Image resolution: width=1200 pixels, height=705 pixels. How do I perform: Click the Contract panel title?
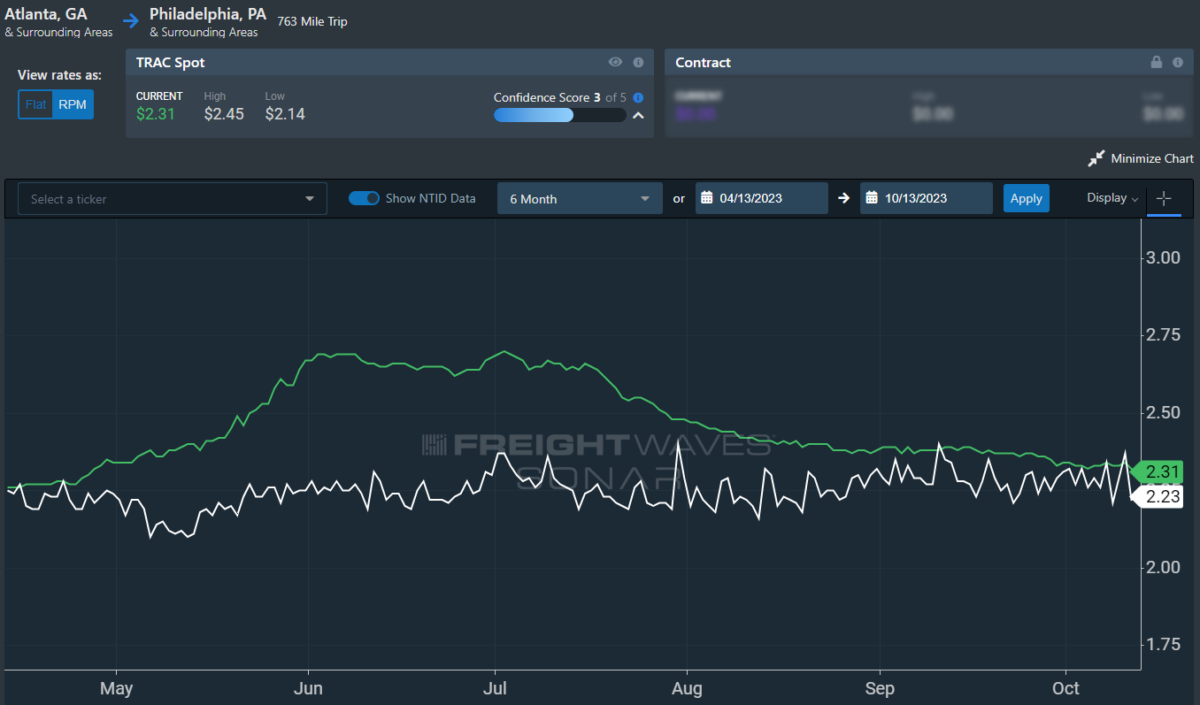703,62
